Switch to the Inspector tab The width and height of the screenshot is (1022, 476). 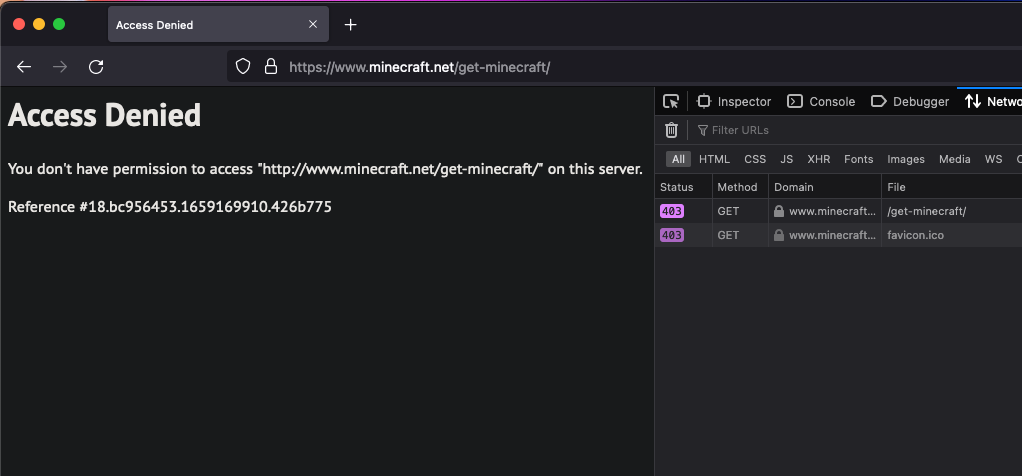(734, 101)
